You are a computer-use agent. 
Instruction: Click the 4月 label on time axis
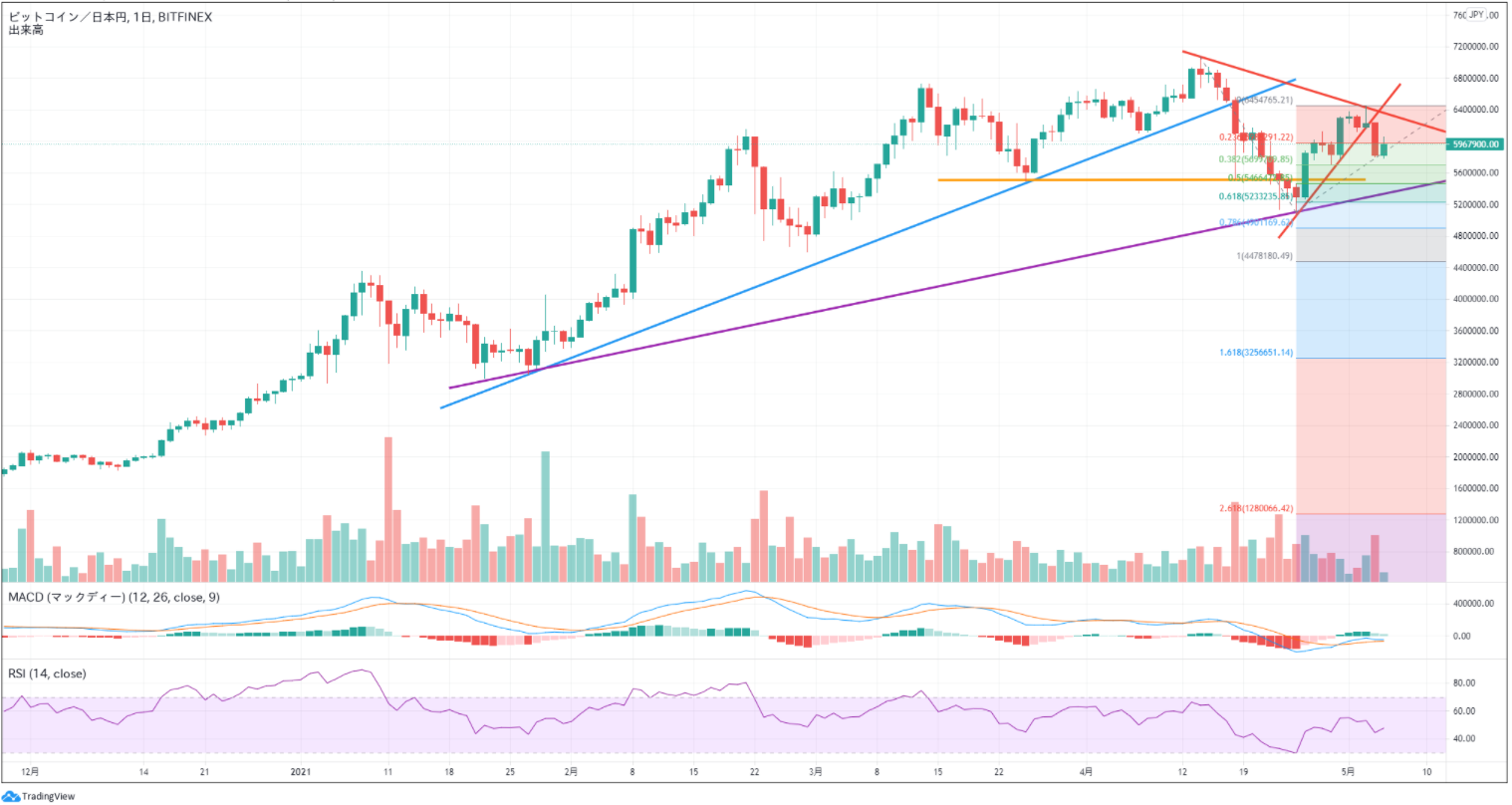tap(1087, 771)
